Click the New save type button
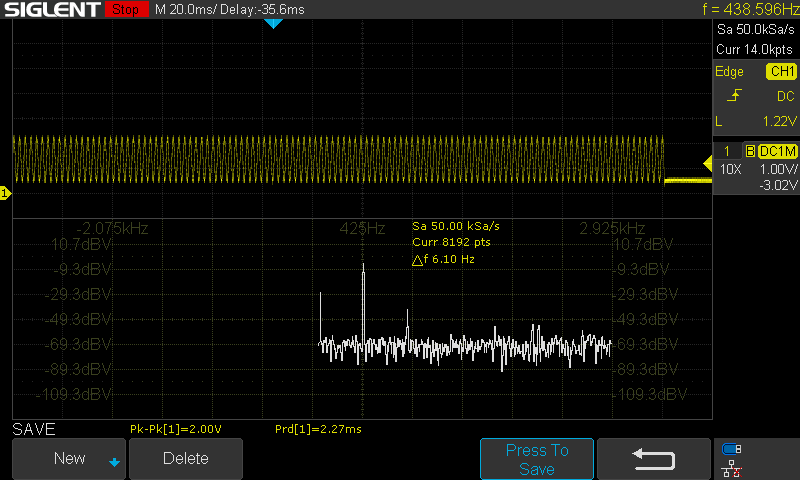The image size is (800, 480). [69, 459]
